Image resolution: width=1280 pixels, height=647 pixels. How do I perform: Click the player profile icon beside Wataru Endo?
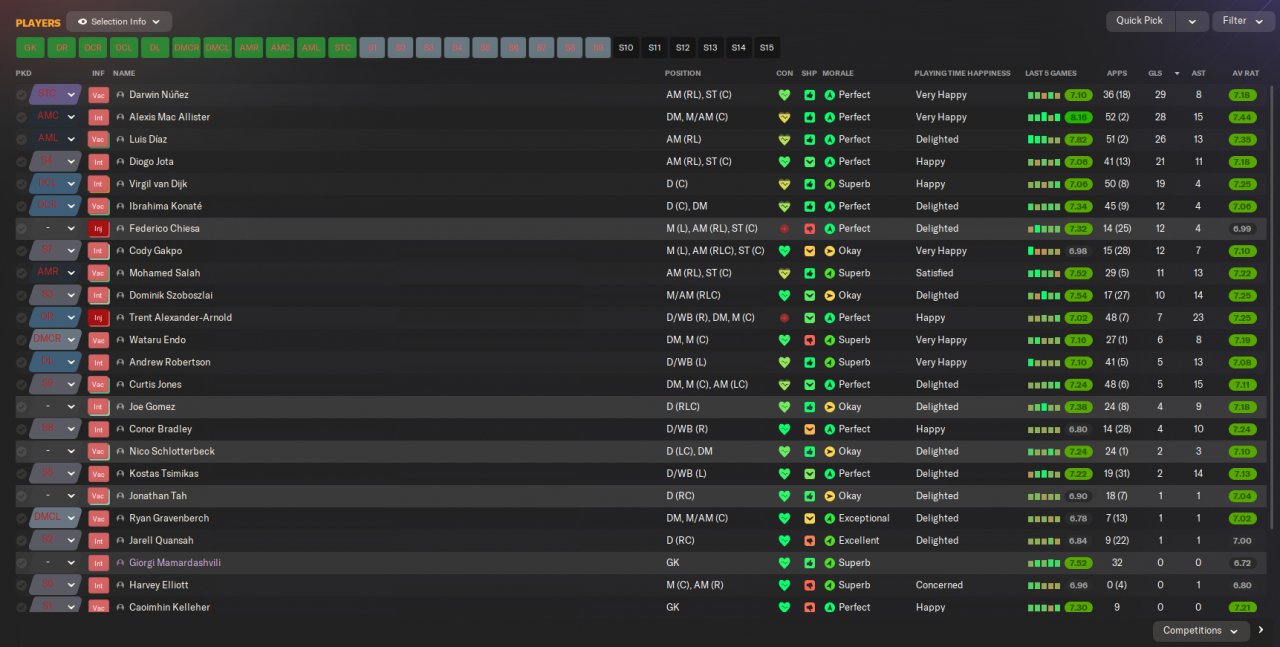coord(120,340)
